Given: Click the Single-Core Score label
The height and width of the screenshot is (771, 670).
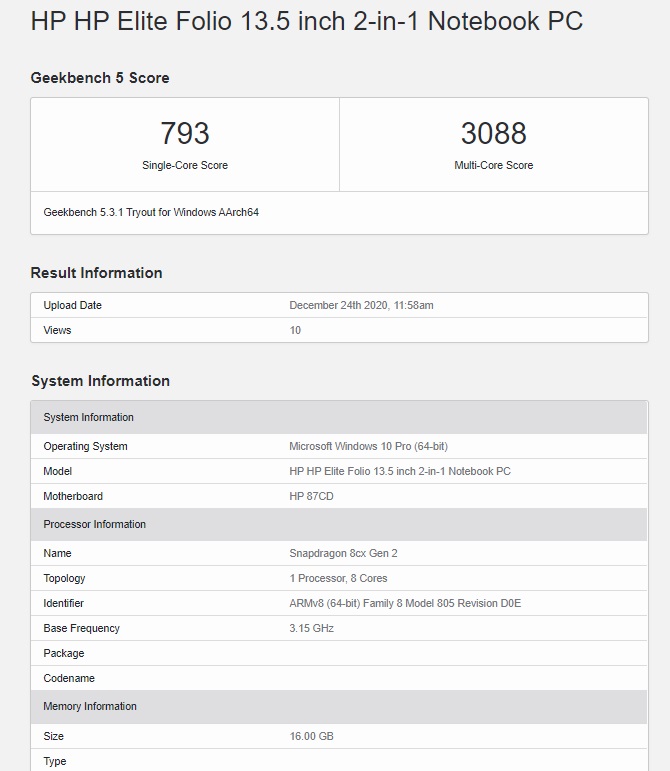Looking at the screenshot, I should tap(185, 165).
